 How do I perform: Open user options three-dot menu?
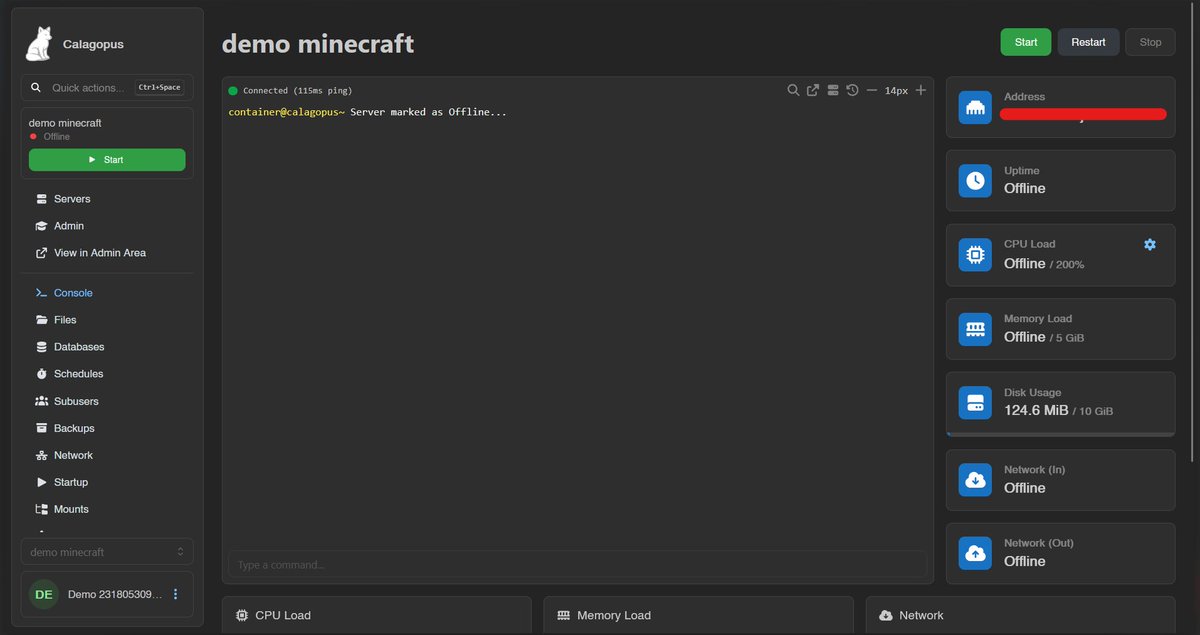[176, 594]
